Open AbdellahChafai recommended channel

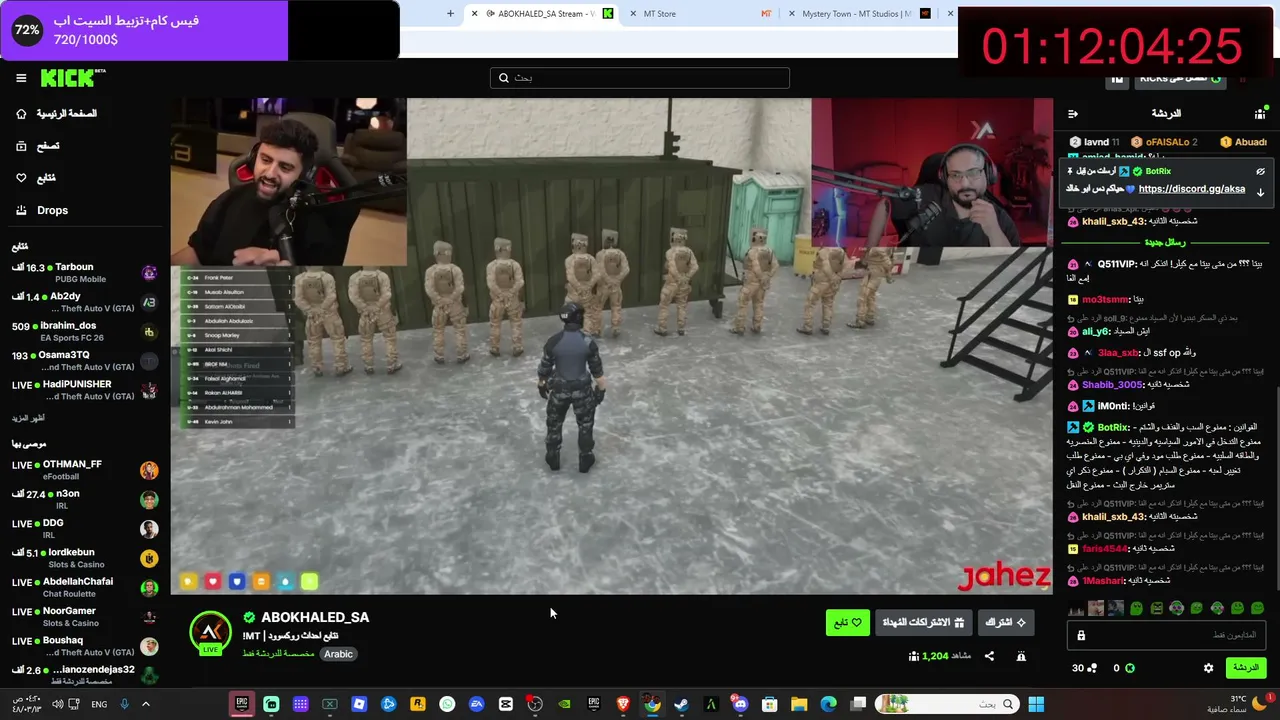tap(84, 587)
